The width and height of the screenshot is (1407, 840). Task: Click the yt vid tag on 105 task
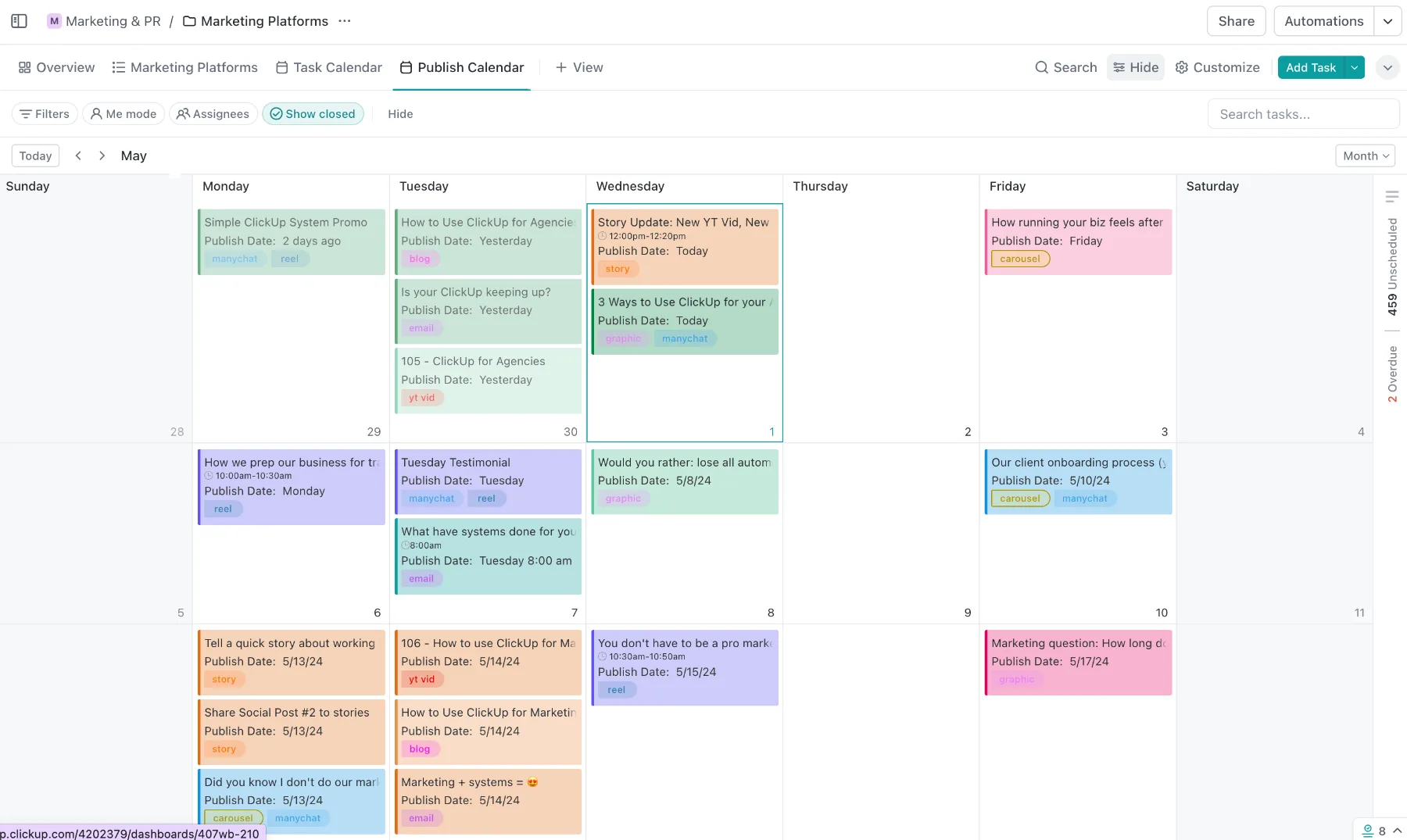point(422,398)
